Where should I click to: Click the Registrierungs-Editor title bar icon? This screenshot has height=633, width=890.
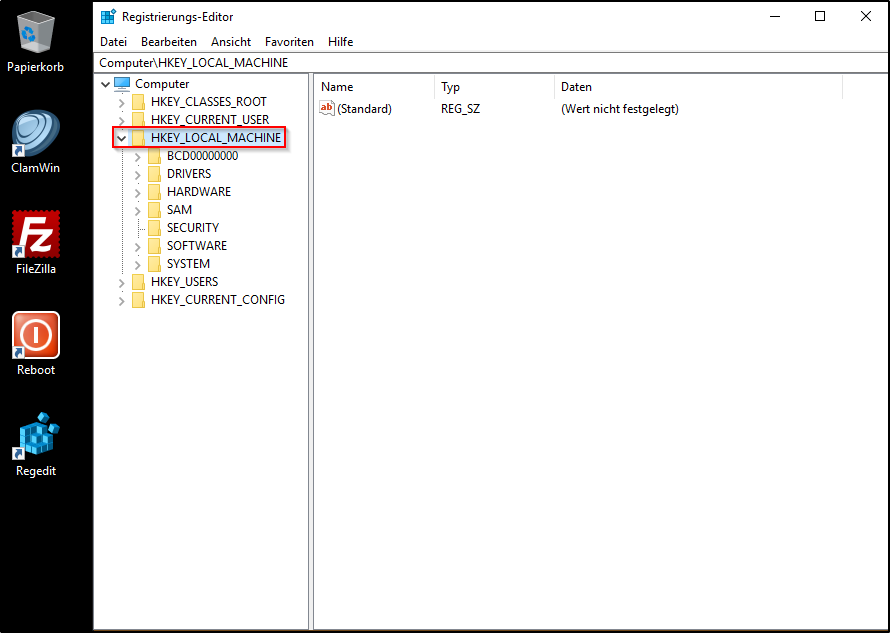click(108, 16)
